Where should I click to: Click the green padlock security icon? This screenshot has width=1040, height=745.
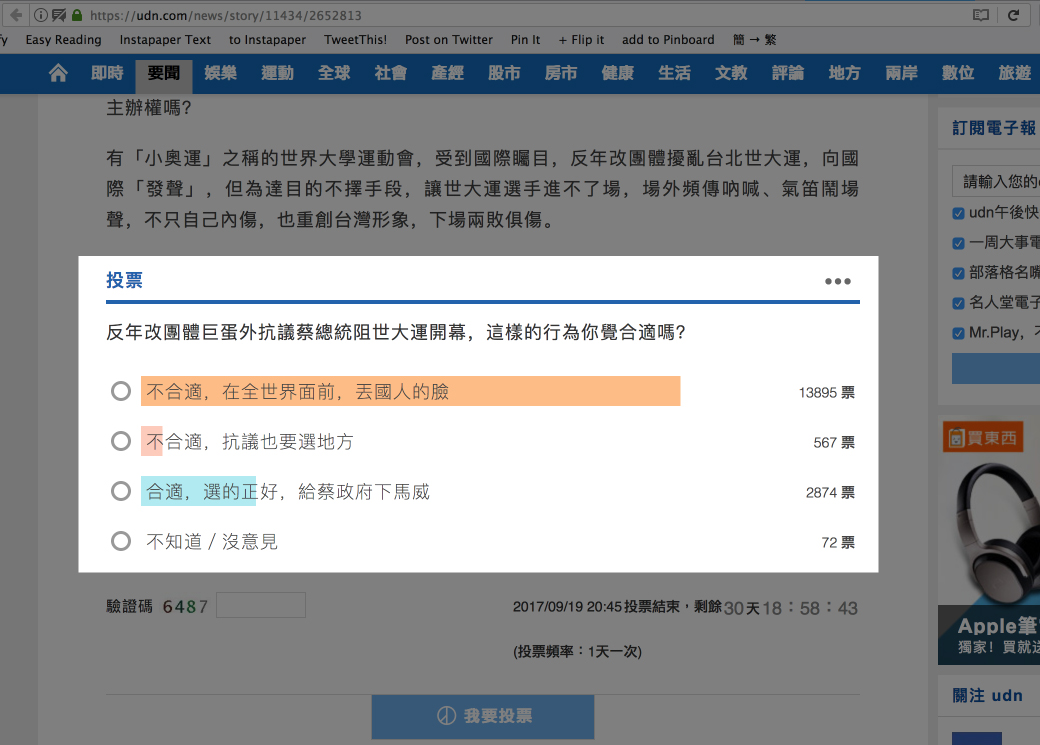click(75, 16)
